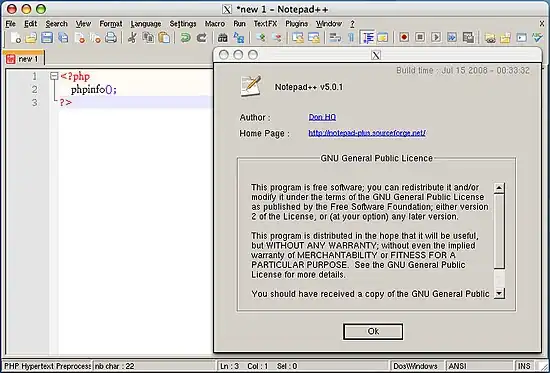Toggle show all characters pilcrow icon
Screen dimensions: 550x373
351,37
